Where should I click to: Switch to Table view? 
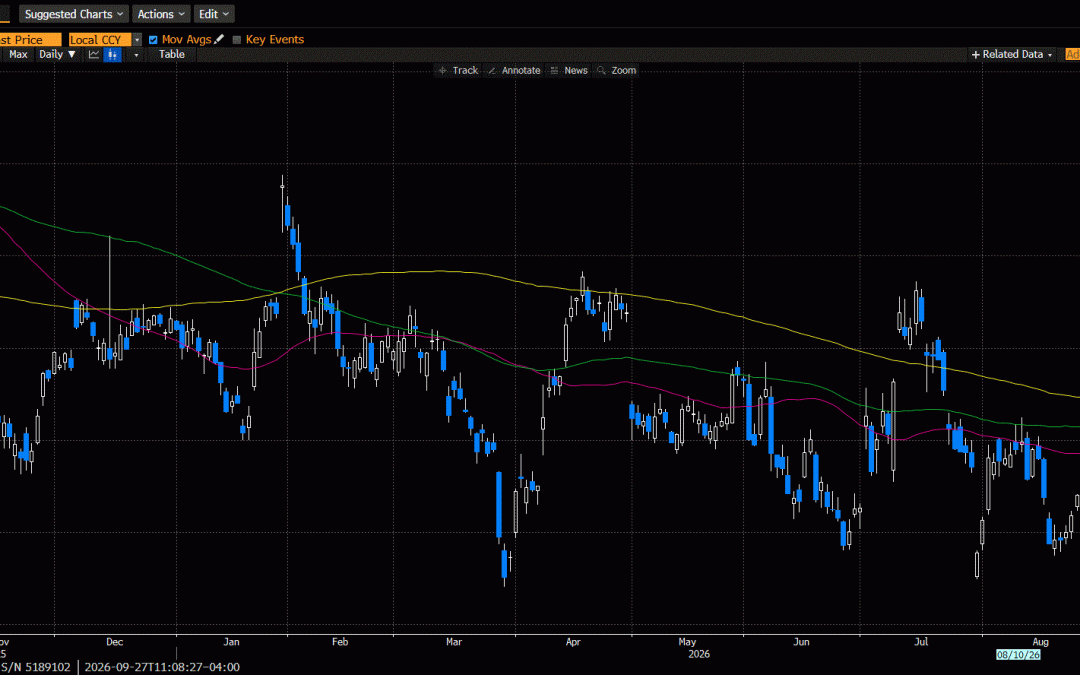point(172,54)
